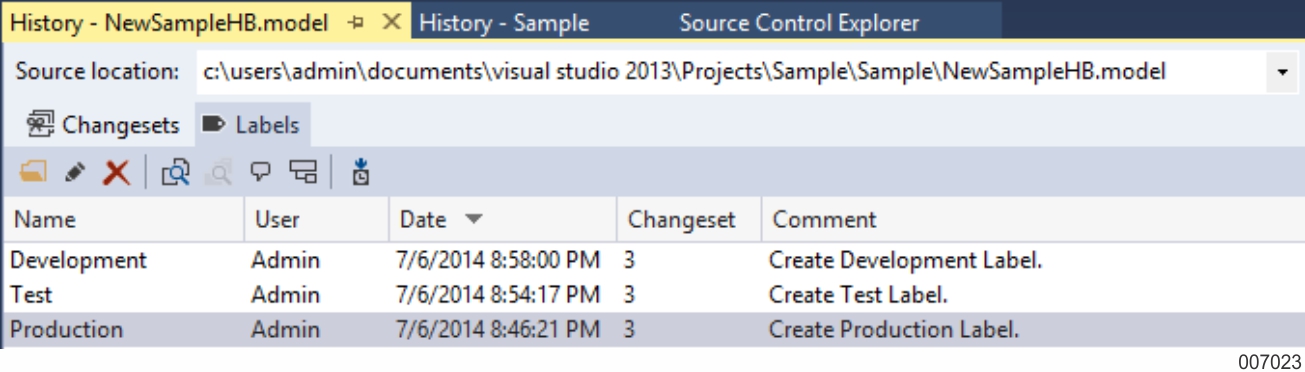This screenshot has height=372, width=1305.
Task: Open the Source Control Explorer tab
Action: [799, 23]
